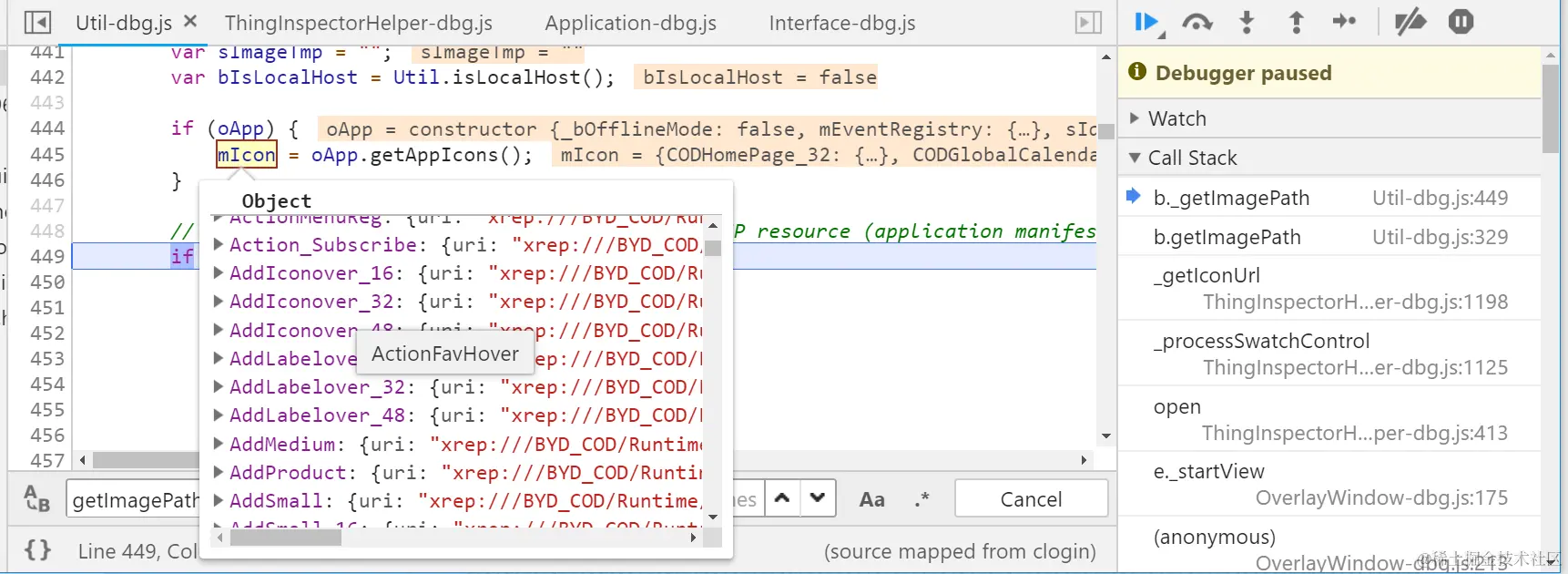Expand the AddIconover_32 property
Image resolution: width=1568 pixels, height=574 pixels.
pyautogui.click(x=219, y=301)
